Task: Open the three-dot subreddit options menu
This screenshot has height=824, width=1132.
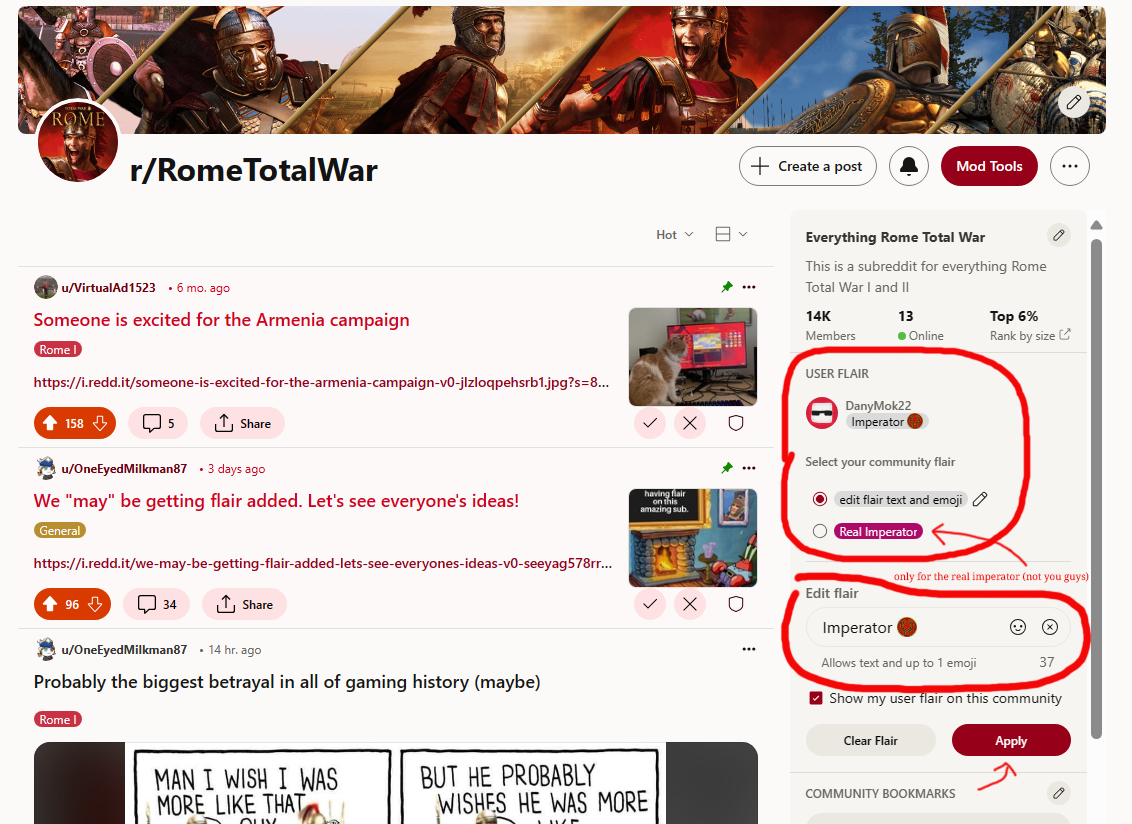Action: [1069, 166]
